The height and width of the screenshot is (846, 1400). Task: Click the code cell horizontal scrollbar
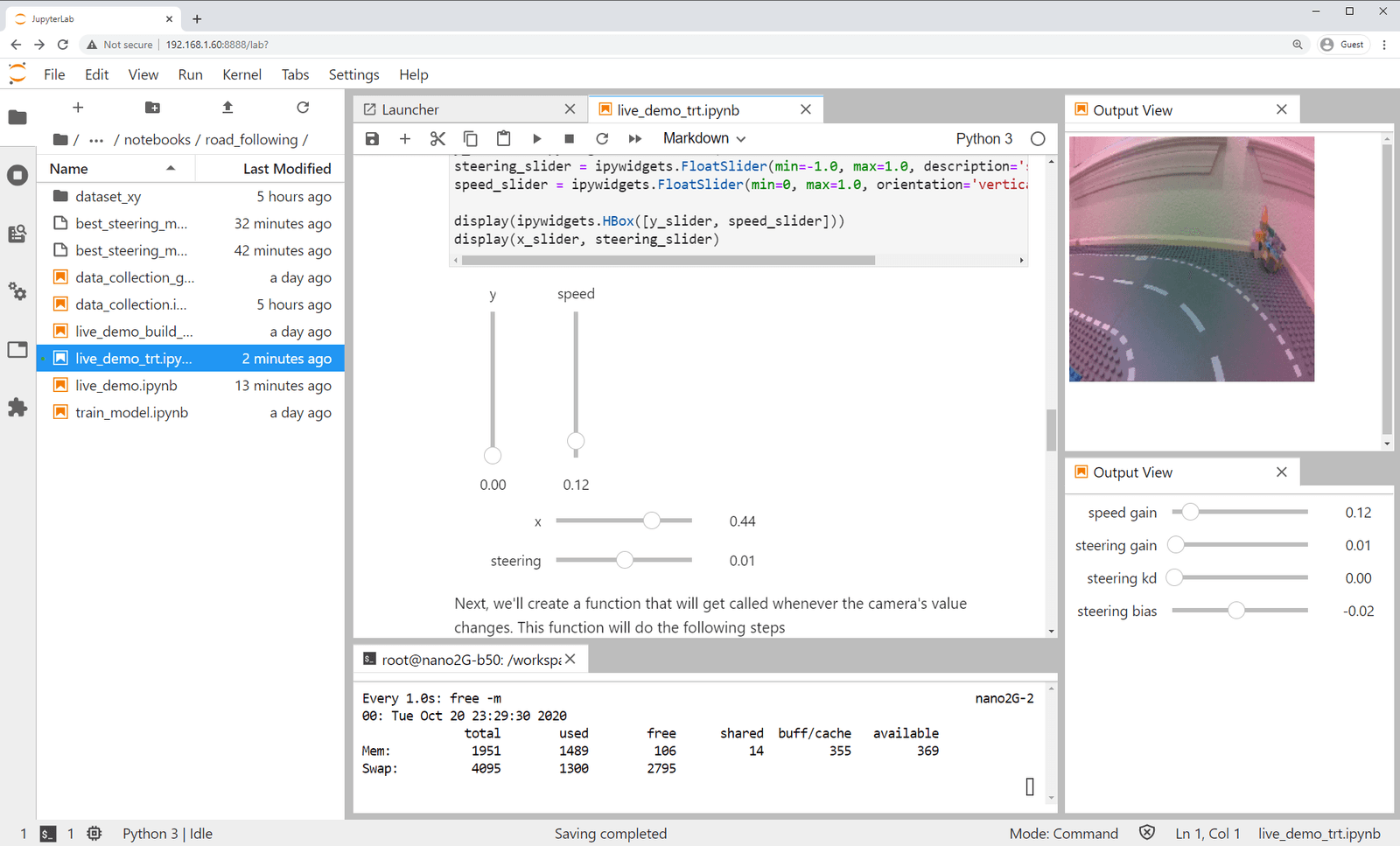point(668,260)
